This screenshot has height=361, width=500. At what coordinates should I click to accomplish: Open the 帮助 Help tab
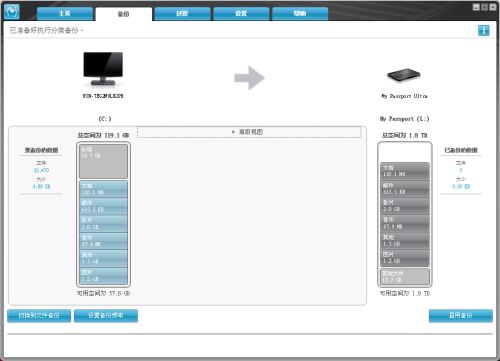(300, 13)
